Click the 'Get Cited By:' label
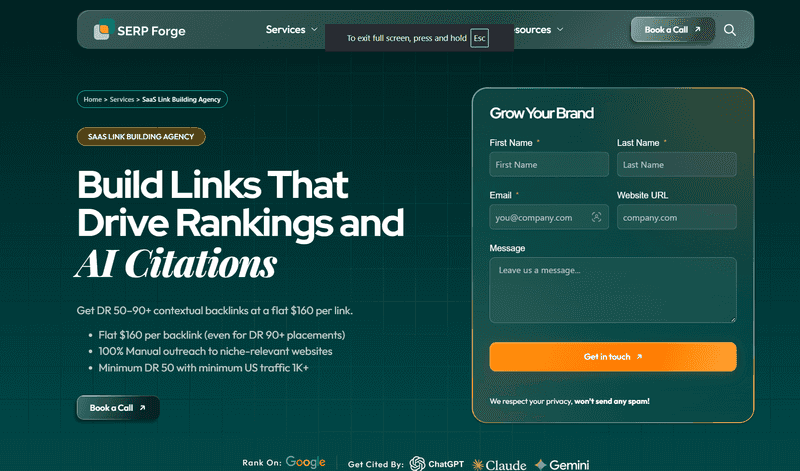 click(x=376, y=464)
